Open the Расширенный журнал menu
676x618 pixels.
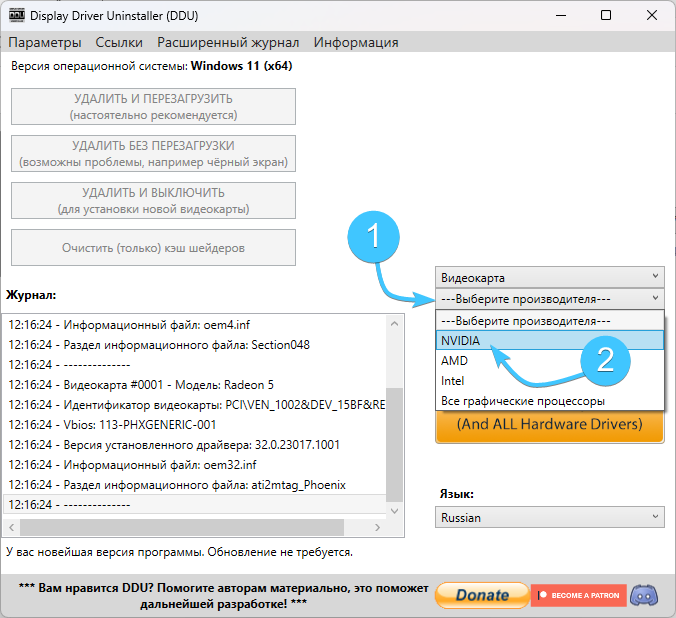tap(228, 42)
